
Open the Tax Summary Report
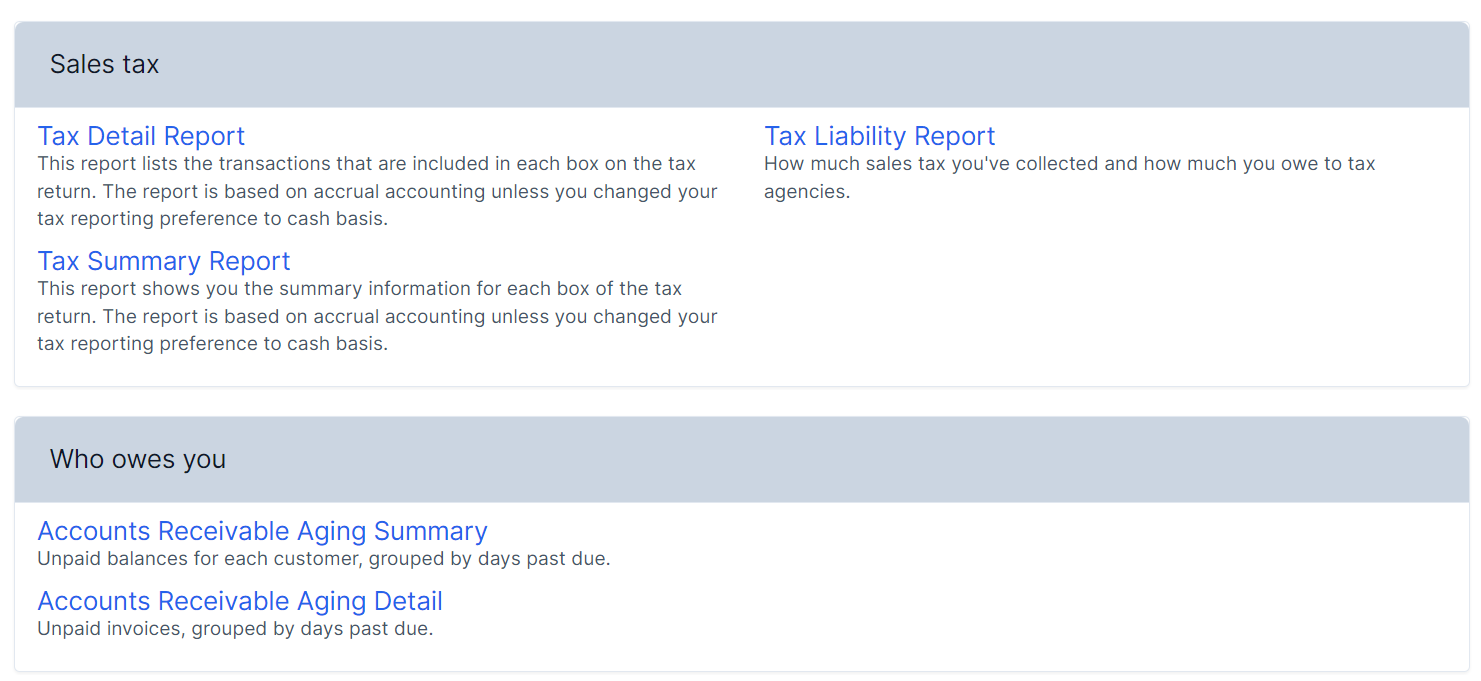click(x=163, y=261)
